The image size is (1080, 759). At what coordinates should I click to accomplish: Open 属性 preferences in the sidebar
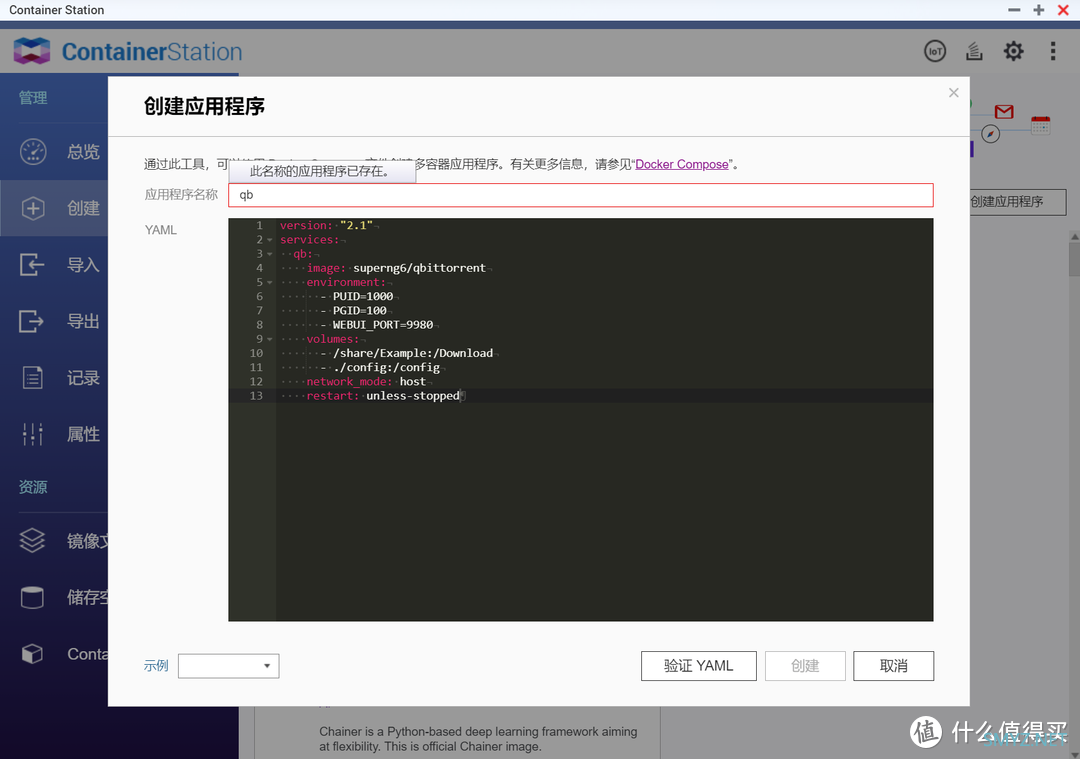coord(54,434)
